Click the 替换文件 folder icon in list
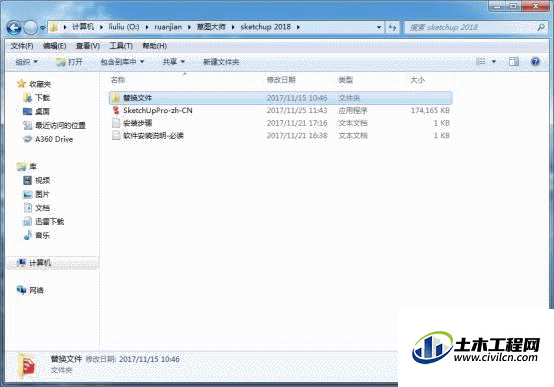Screen dimensions: 554x387 116,98
